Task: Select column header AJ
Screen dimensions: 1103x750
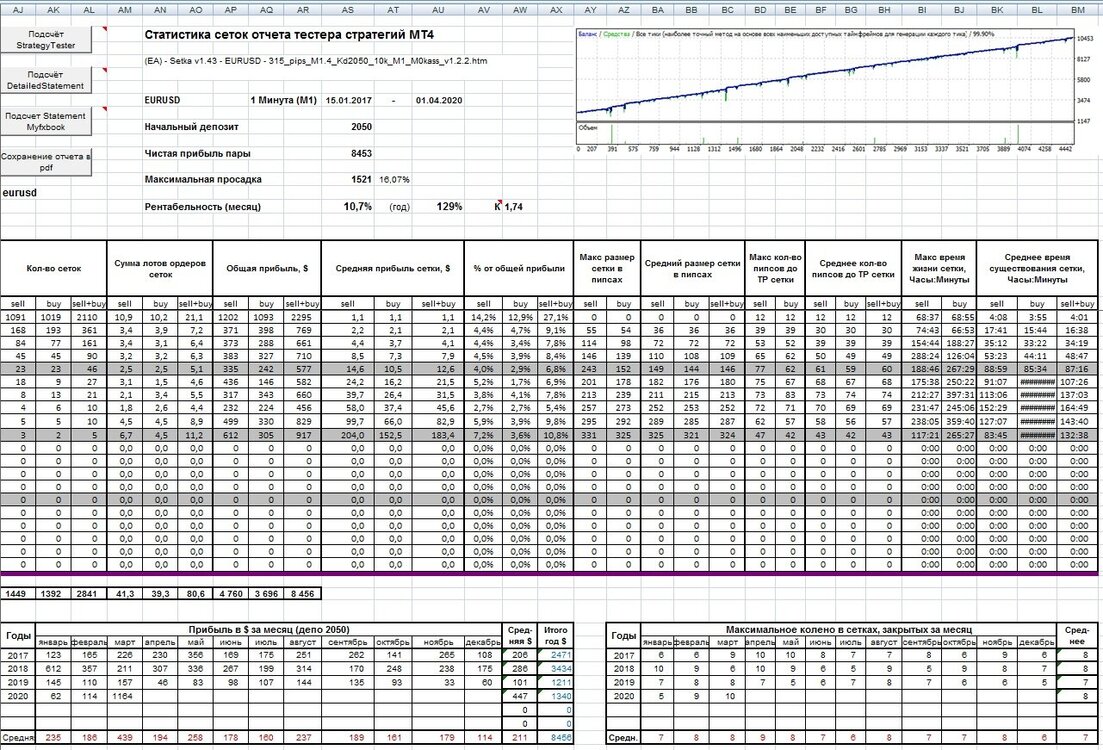Action: [18, 10]
